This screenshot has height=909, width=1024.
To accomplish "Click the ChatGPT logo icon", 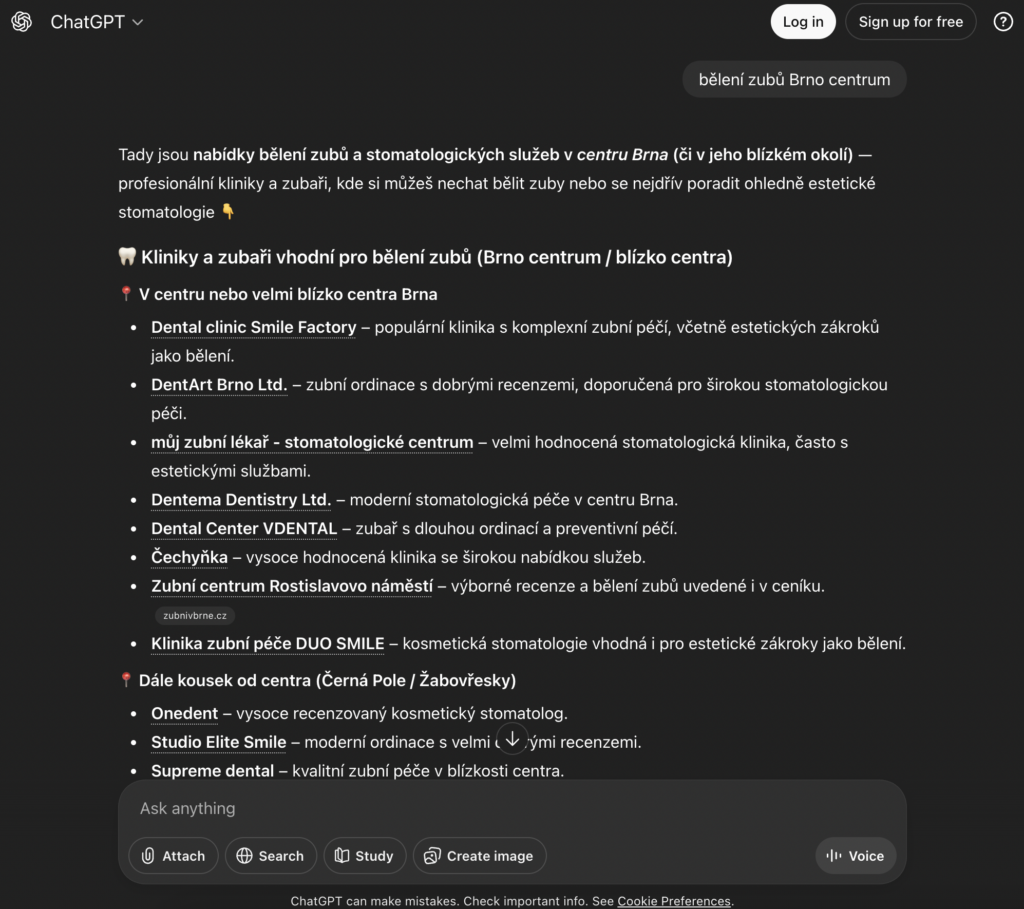I will (22, 22).
